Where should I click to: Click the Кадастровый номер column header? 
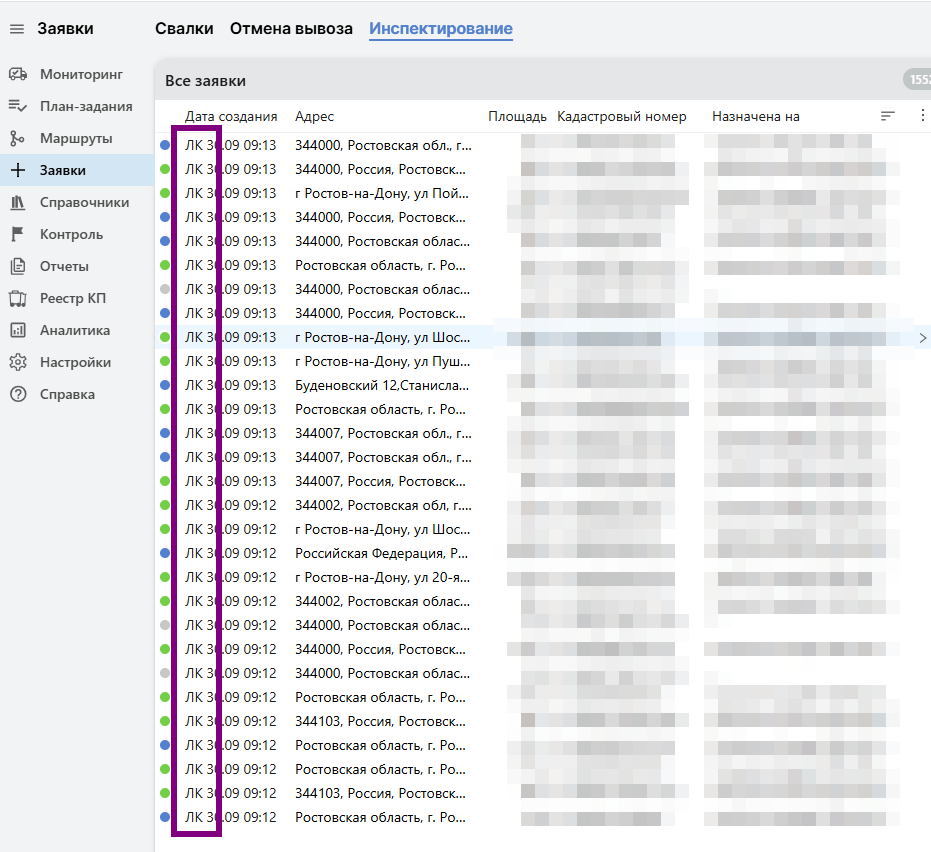(x=621, y=116)
